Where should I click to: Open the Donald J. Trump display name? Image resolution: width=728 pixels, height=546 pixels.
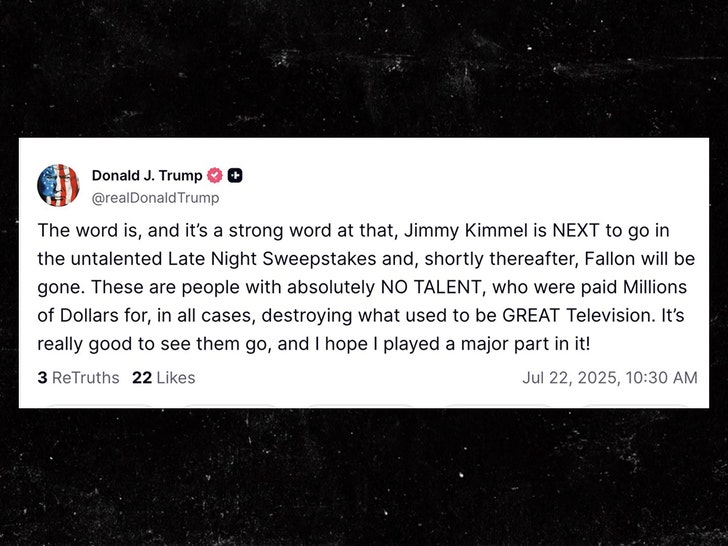pos(147,176)
